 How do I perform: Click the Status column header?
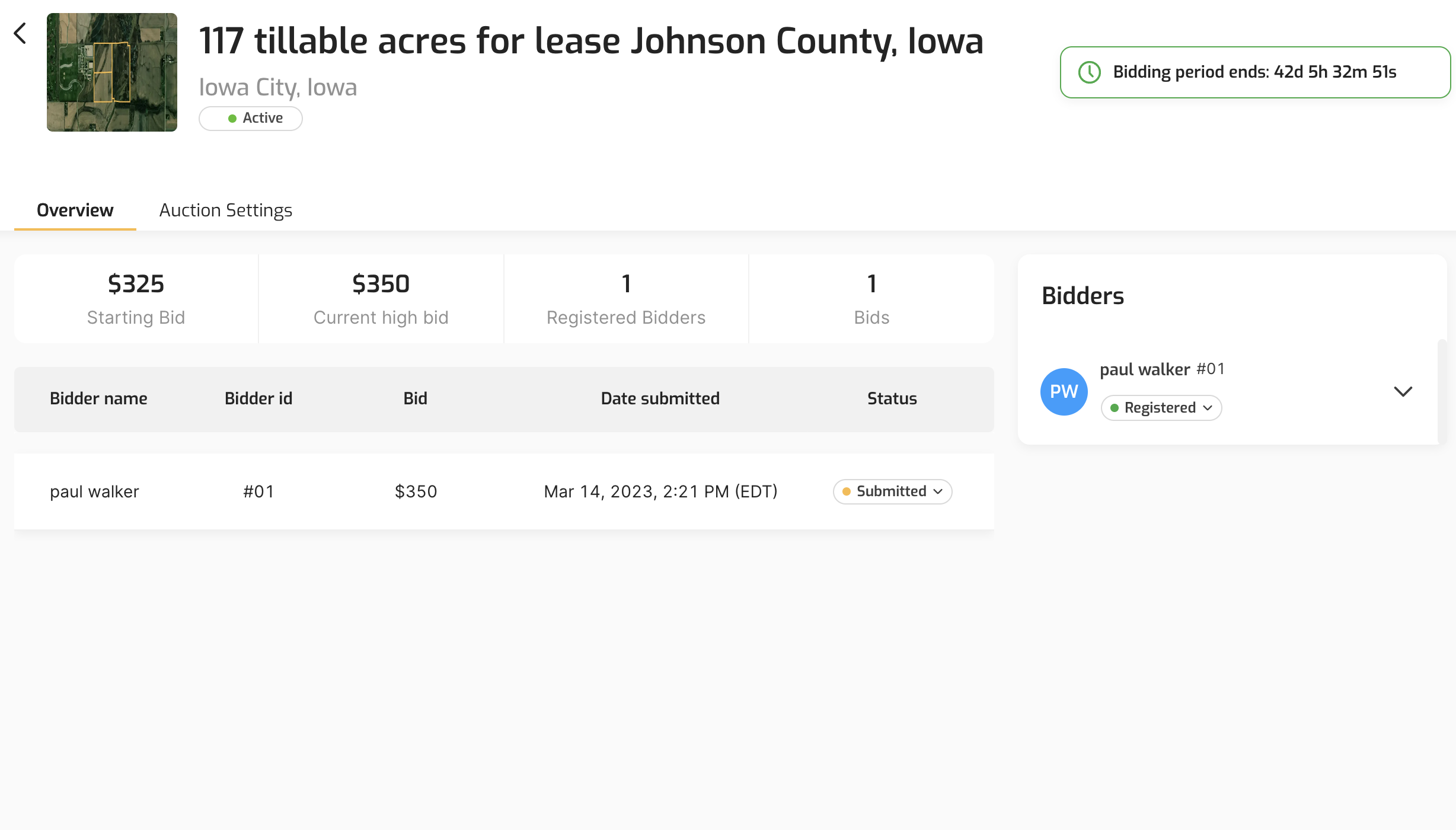(892, 398)
